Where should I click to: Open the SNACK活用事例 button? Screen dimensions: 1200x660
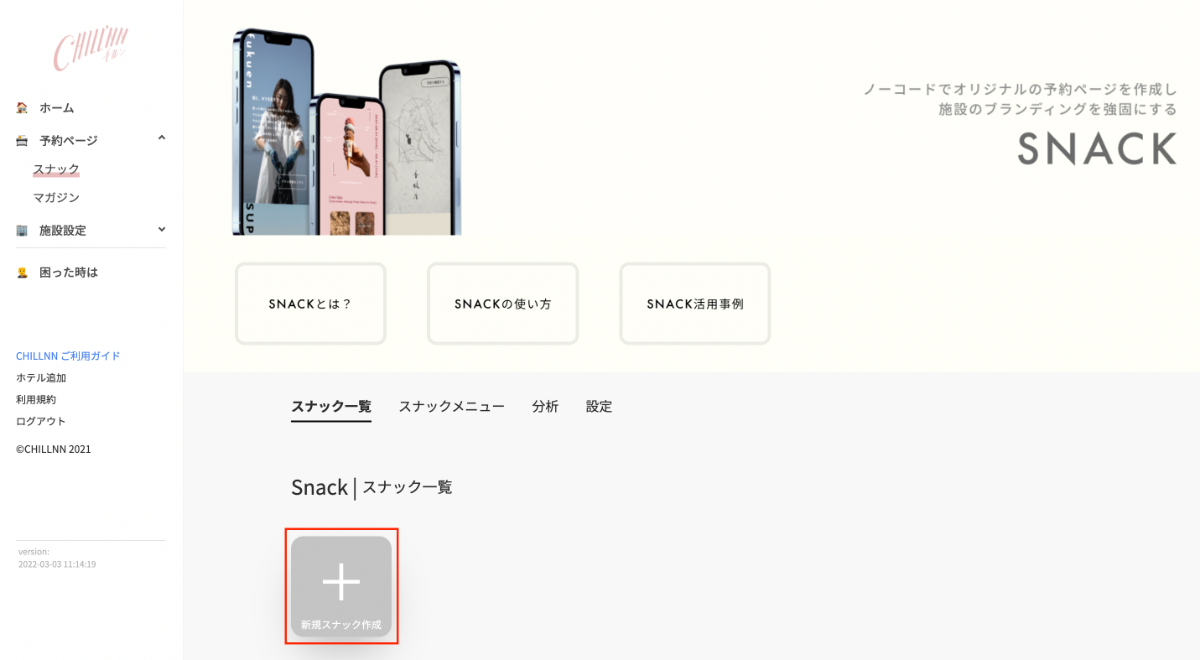[x=695, y=304]
